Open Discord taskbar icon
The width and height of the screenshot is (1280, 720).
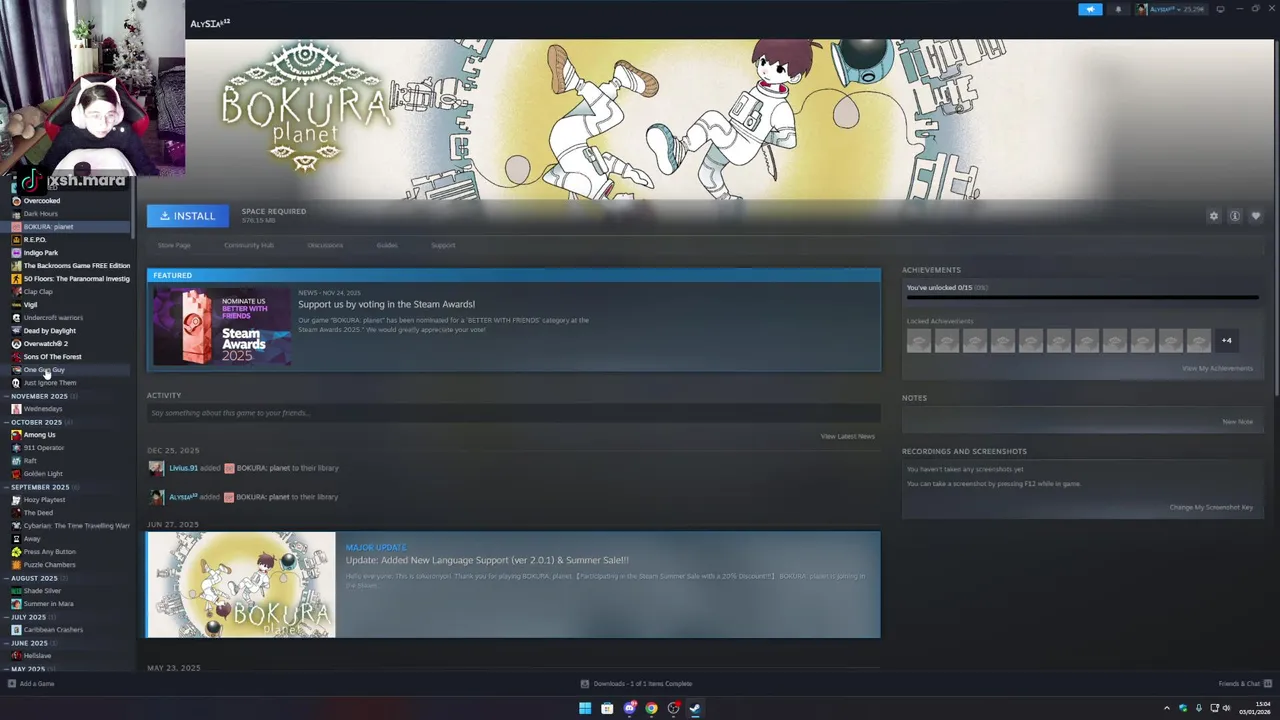coord(630,708)
